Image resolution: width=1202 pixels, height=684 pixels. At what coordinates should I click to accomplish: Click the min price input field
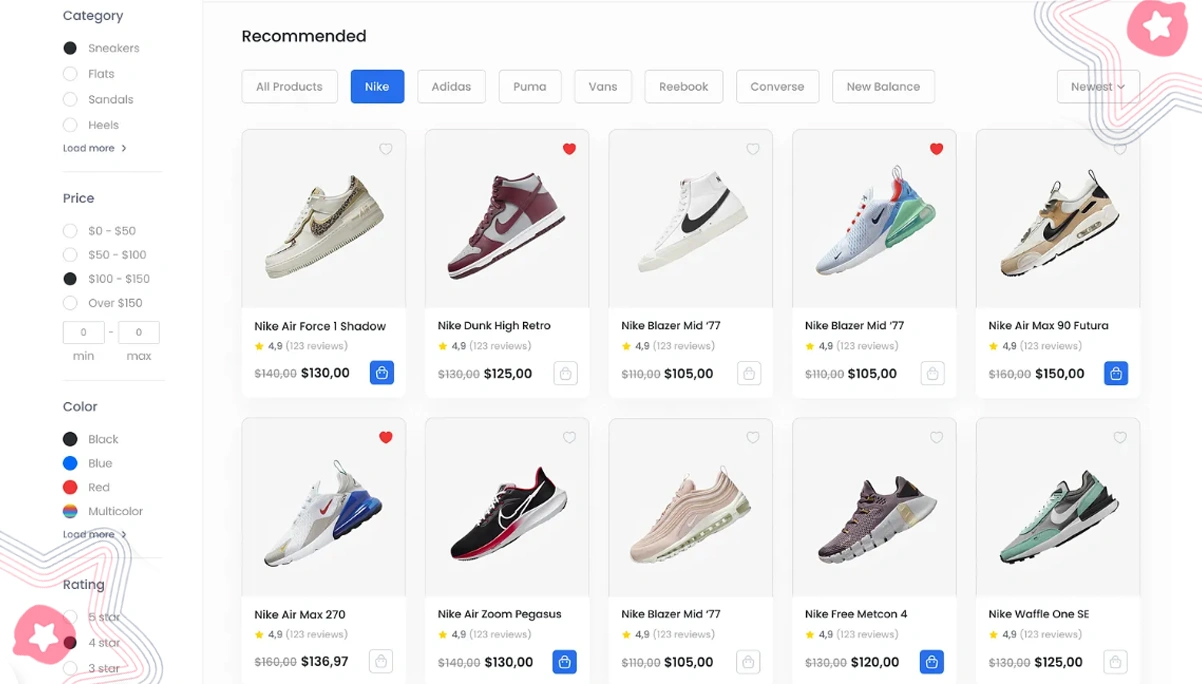tap(84, 332)
